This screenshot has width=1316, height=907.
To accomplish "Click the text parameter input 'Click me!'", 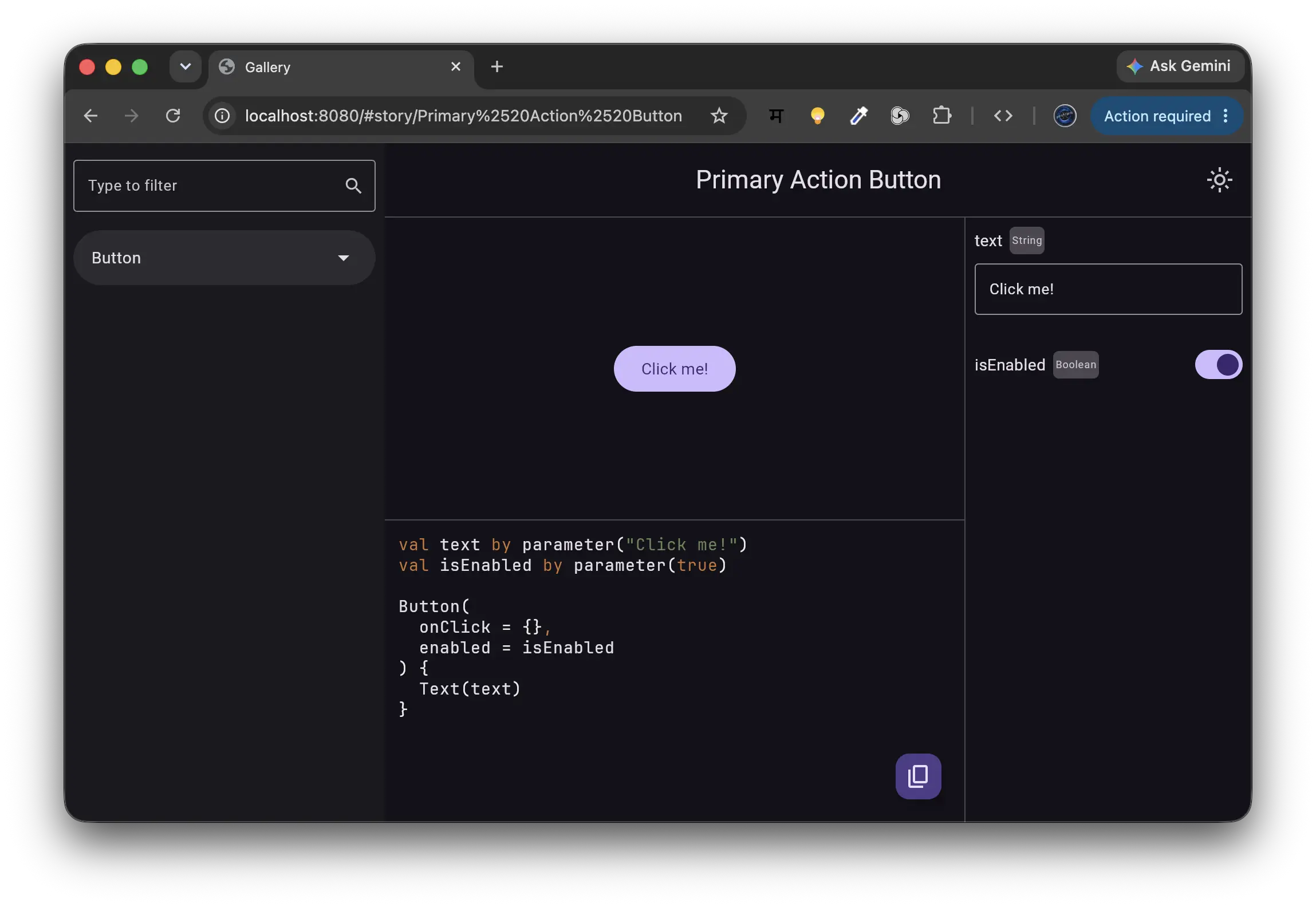I will coord(1108,289).
